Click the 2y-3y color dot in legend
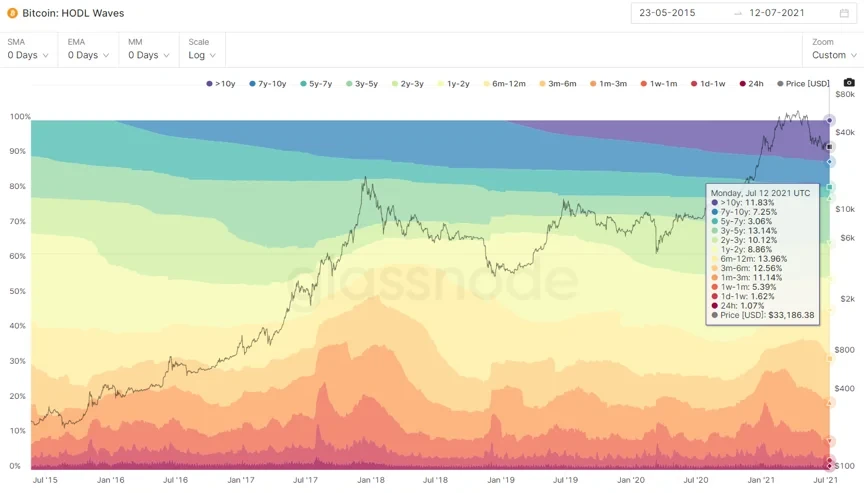Screen dimensions: 864x493 point(396,84)
